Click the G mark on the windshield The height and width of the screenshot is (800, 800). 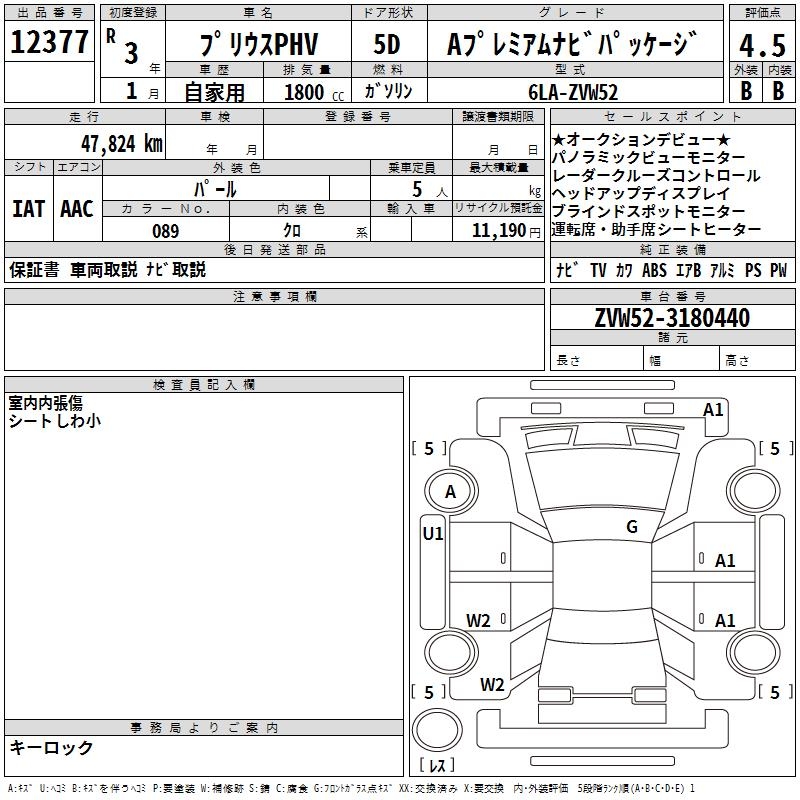pos(632,527)
